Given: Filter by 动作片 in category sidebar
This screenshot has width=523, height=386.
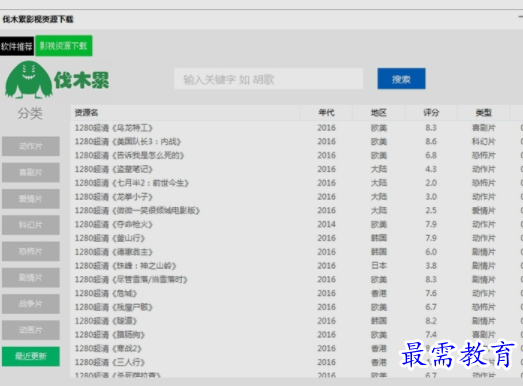Looking at the screenshot, I should coord(31,146).
